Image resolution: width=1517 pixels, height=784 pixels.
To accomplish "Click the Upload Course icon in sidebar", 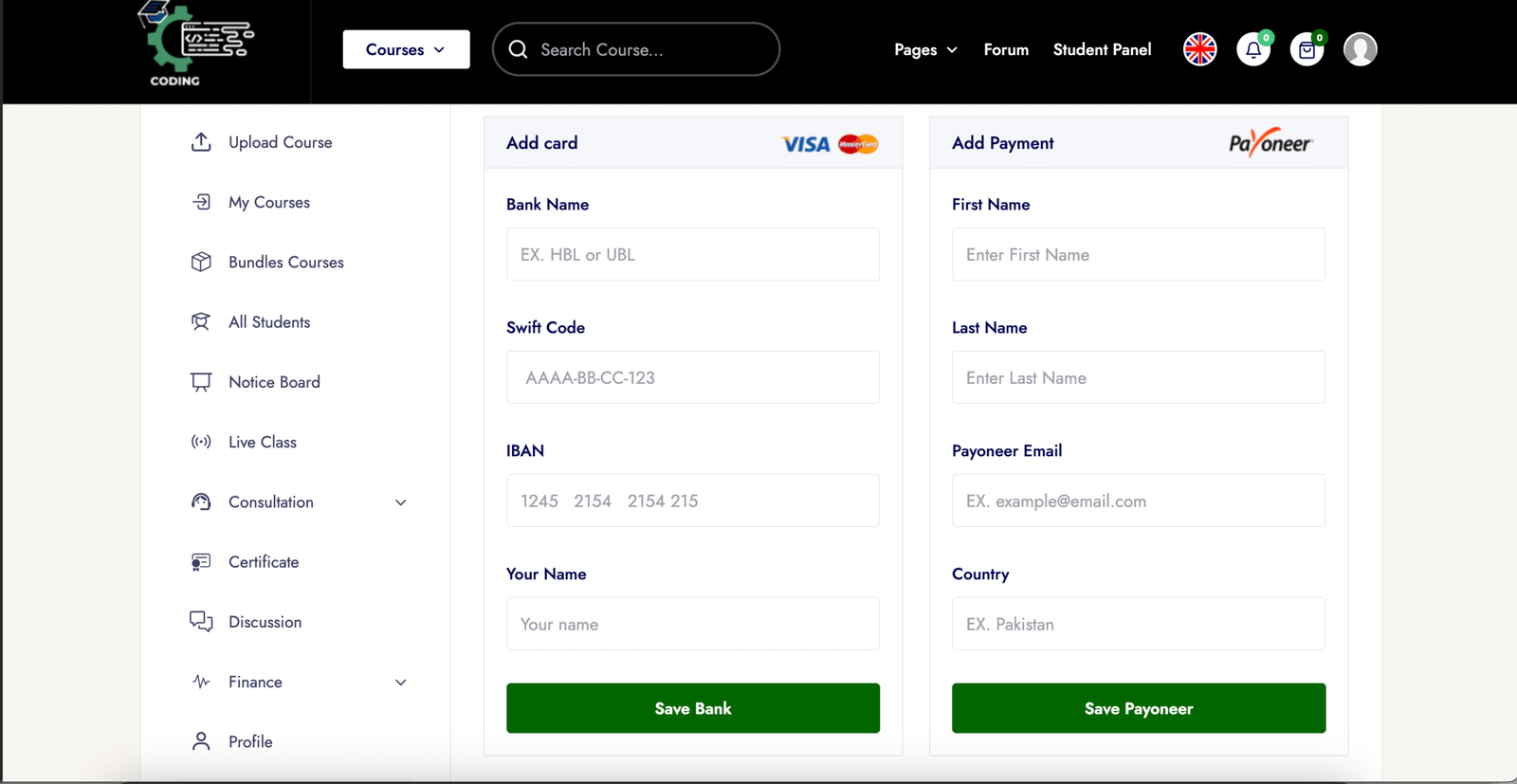I will coord(201,142).
